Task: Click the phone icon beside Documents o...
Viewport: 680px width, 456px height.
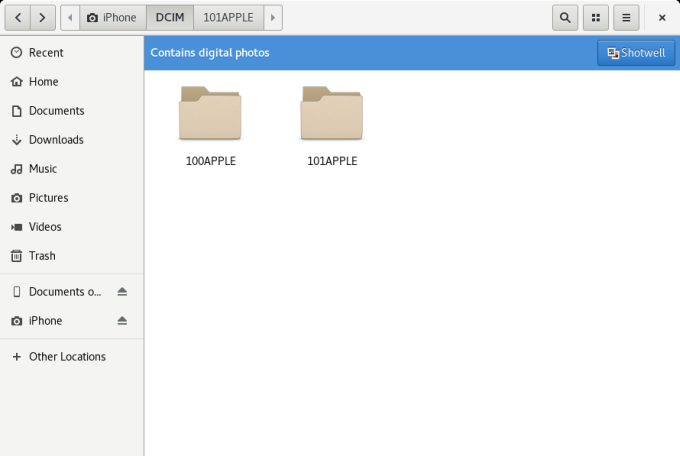Action: point(16,292)
